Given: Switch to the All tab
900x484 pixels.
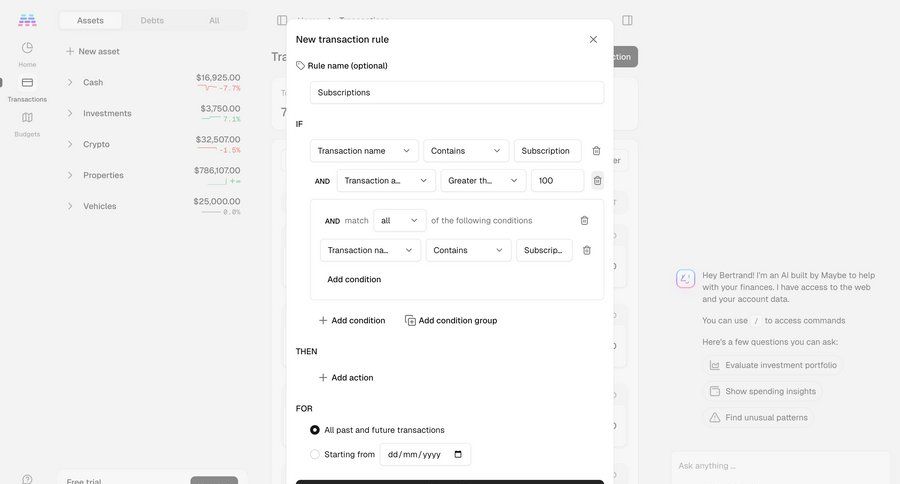Looking at the screenshot, I should pyautogui.click(x=214, y=20).
